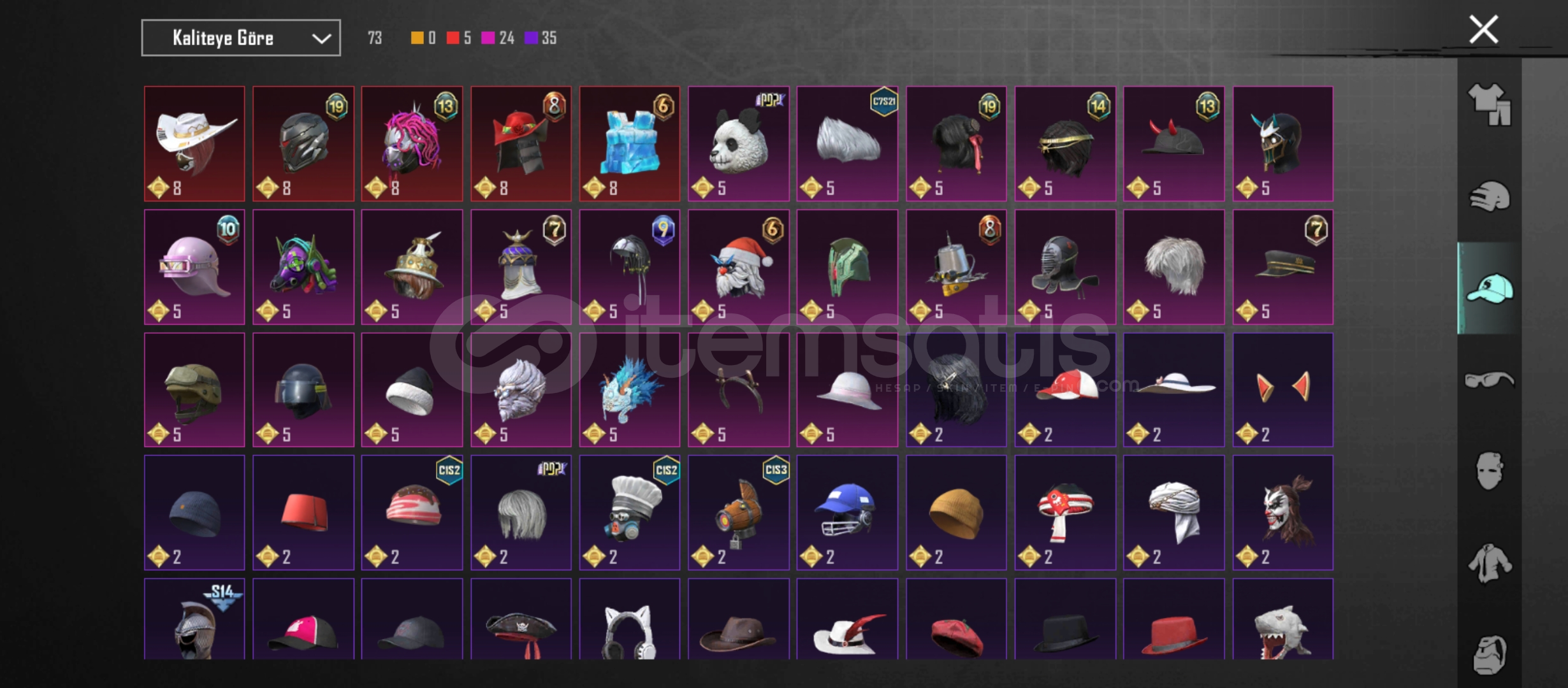Viewport: 1568px width, 688px height.
Task: Select the Santa hat beard mask
Action: [738, 267]
